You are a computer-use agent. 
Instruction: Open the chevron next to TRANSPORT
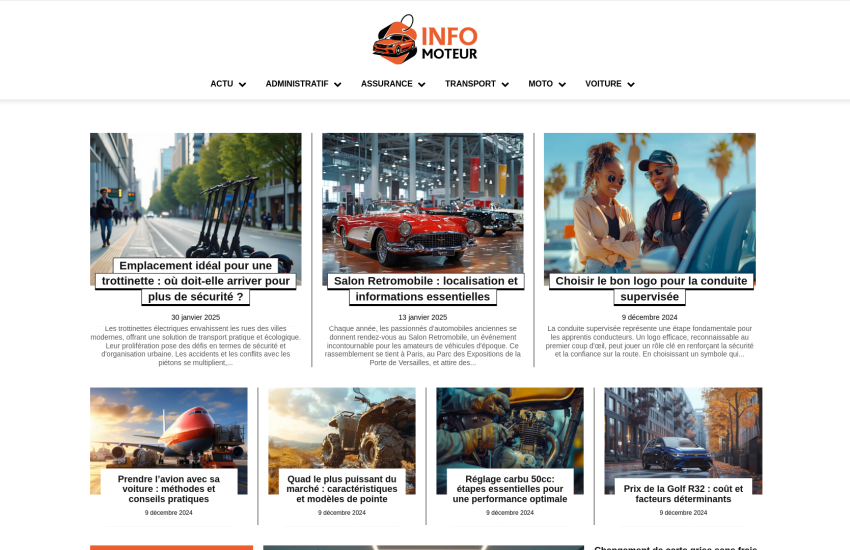[x=505, y=85]
